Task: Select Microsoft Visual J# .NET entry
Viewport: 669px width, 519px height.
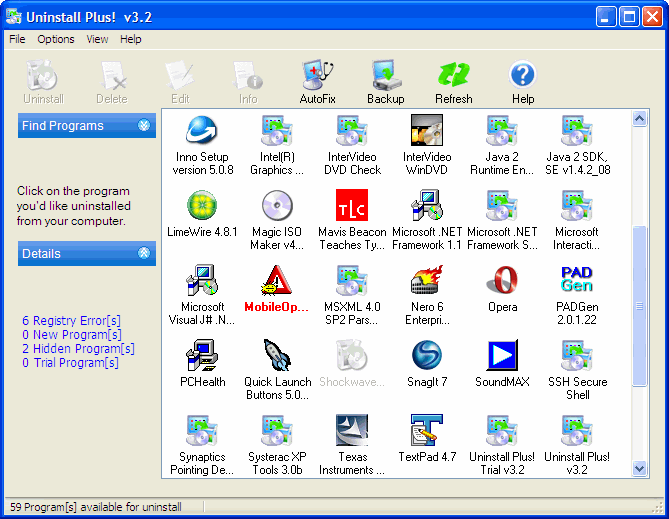Action: coord(202,295)
